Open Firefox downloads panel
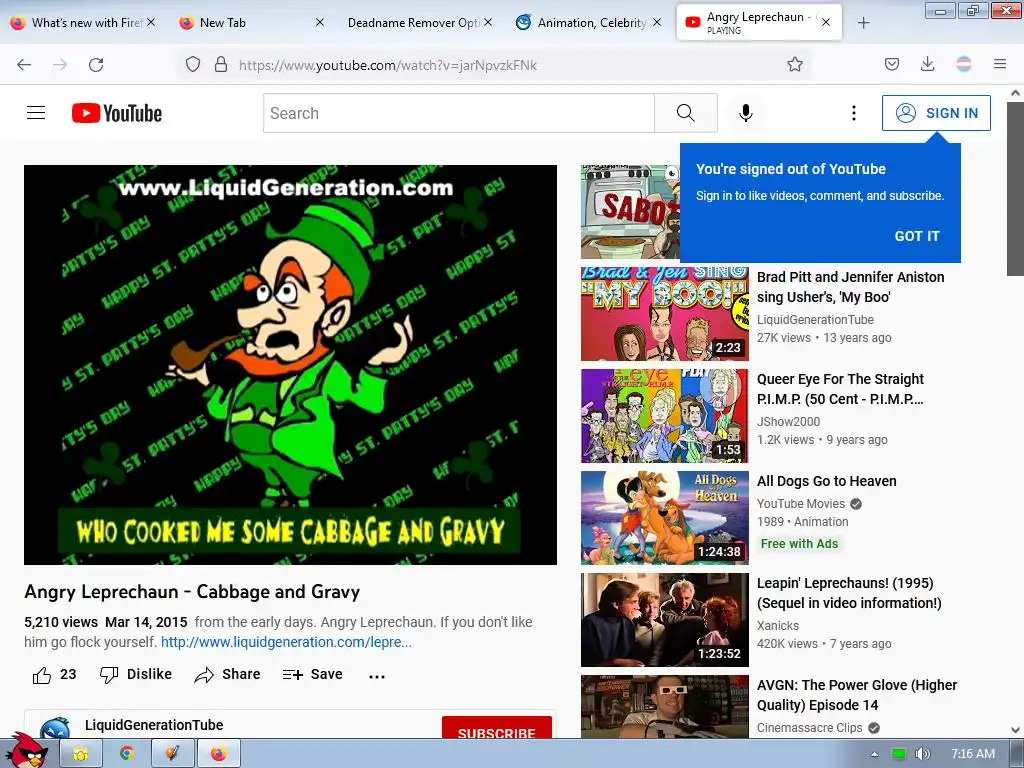Image resolution: width=1024 pixels, height=768 pixels. click(927, 64)
